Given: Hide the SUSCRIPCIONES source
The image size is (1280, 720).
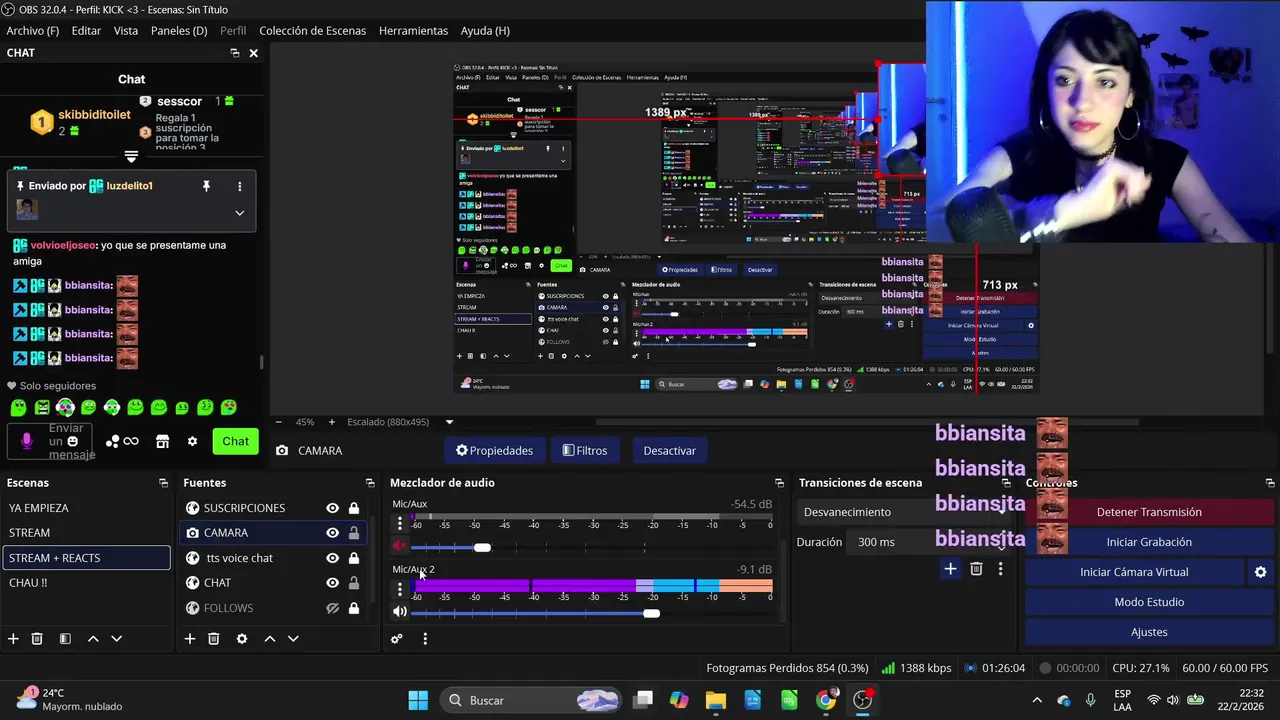Looking at the screenshot, I should pyautogui.click(x=332, y=508).
